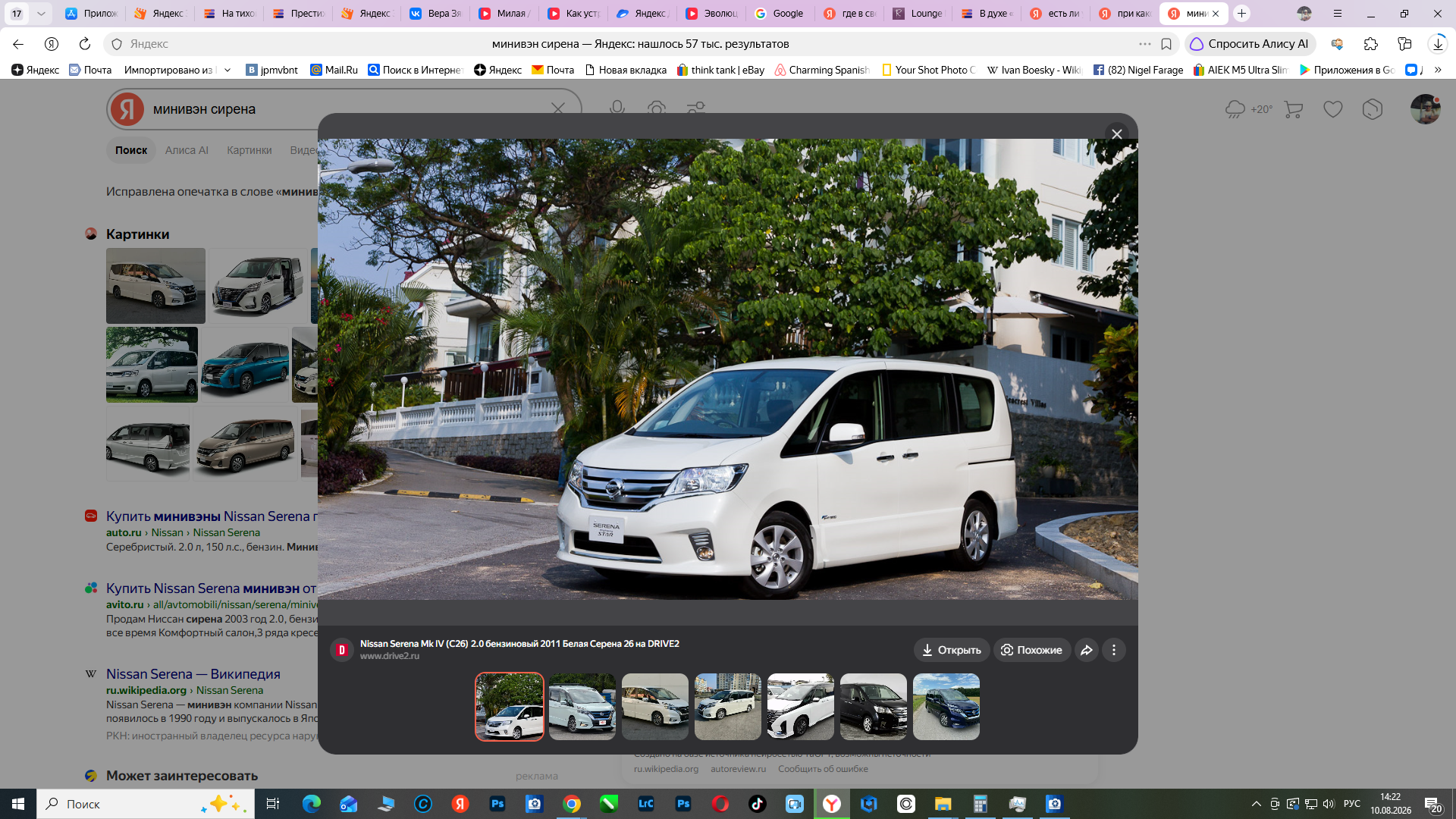Select the Алиса AI tab
Viewport: 1456px width, 819px height.
coord(187,150)
